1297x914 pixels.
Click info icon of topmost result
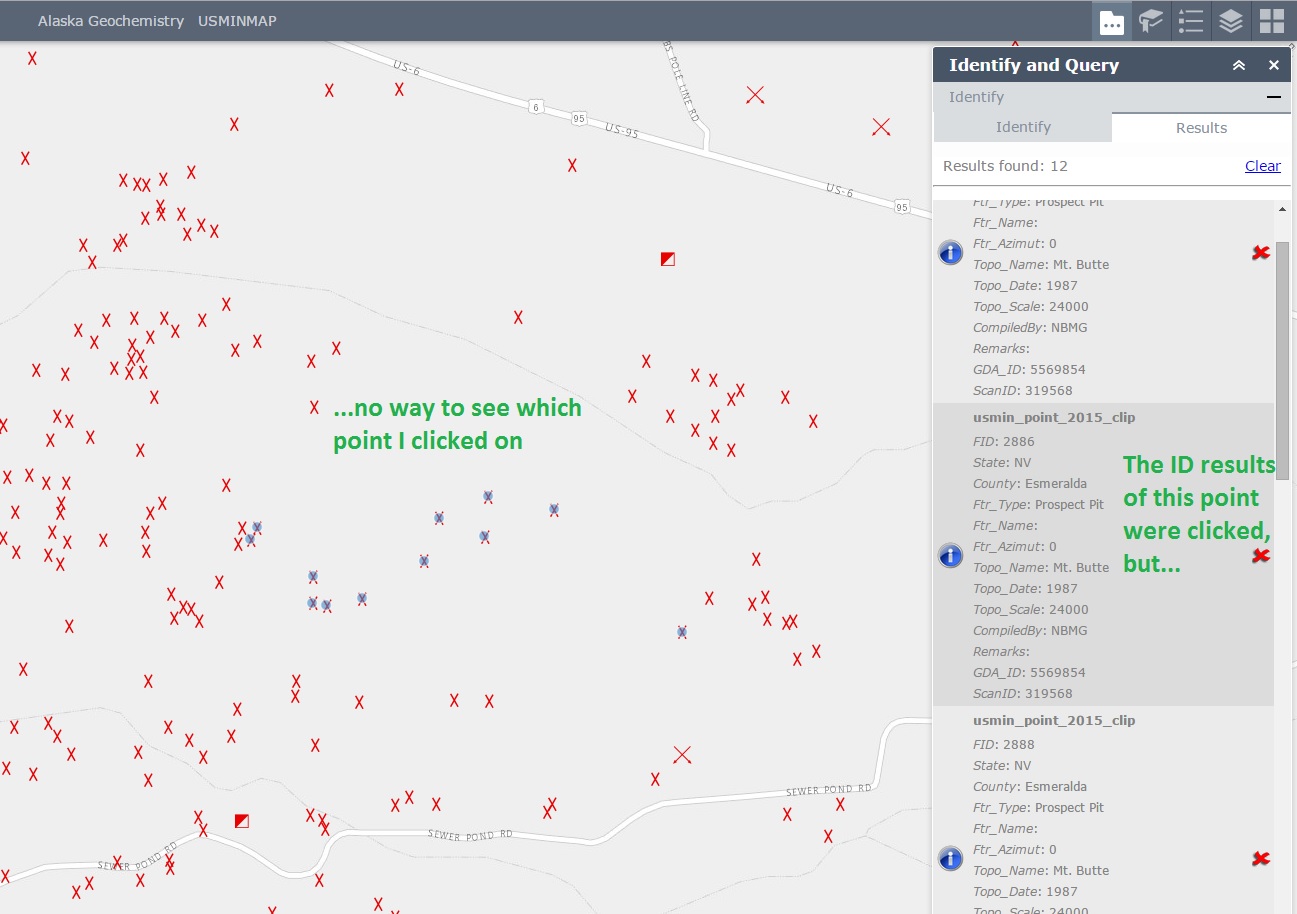coord(950,252)
